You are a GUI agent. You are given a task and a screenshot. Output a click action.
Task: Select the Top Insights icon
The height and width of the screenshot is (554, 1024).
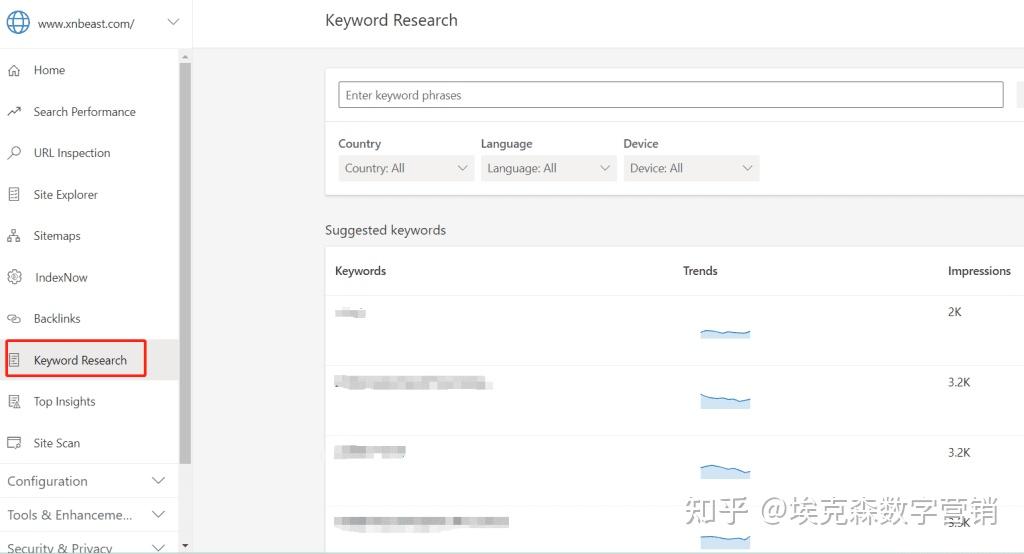(14, 402)
